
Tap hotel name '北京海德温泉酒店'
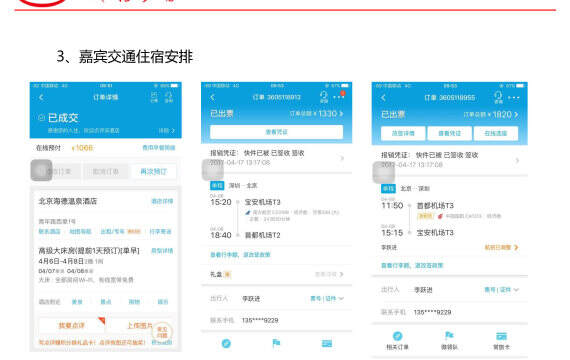tap(68, 201)
